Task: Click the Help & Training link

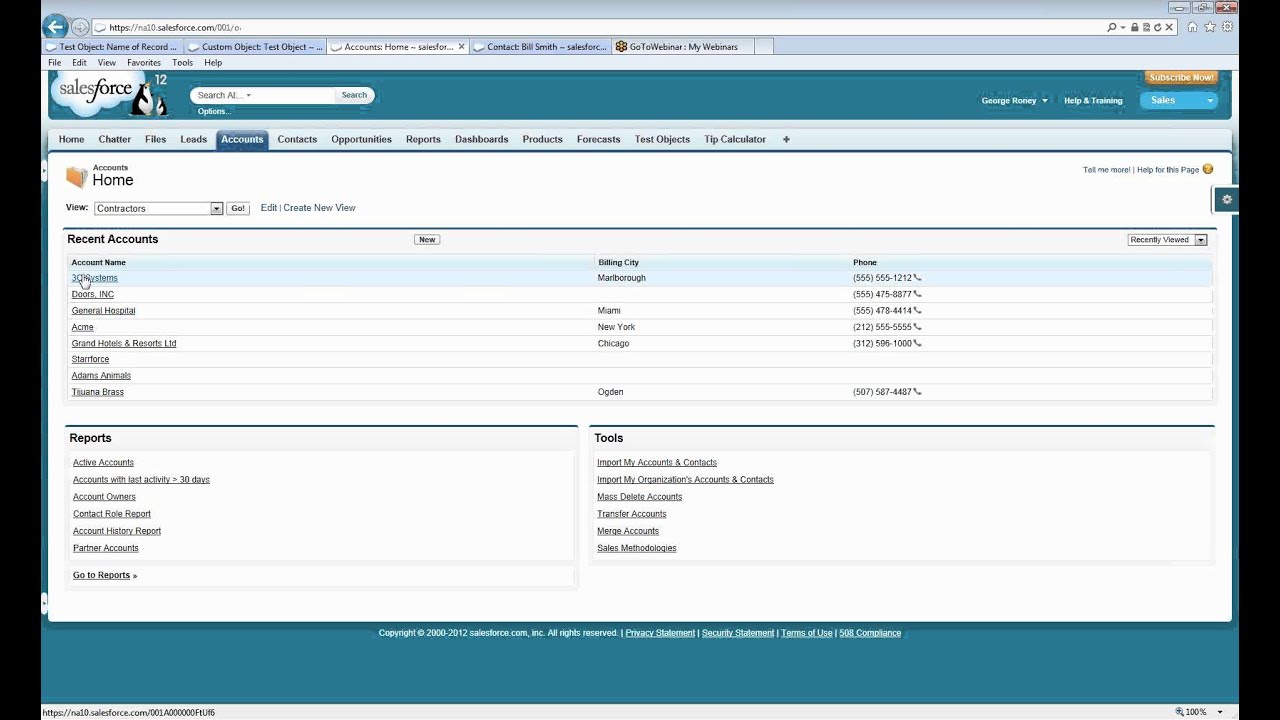Action: 1093,100
